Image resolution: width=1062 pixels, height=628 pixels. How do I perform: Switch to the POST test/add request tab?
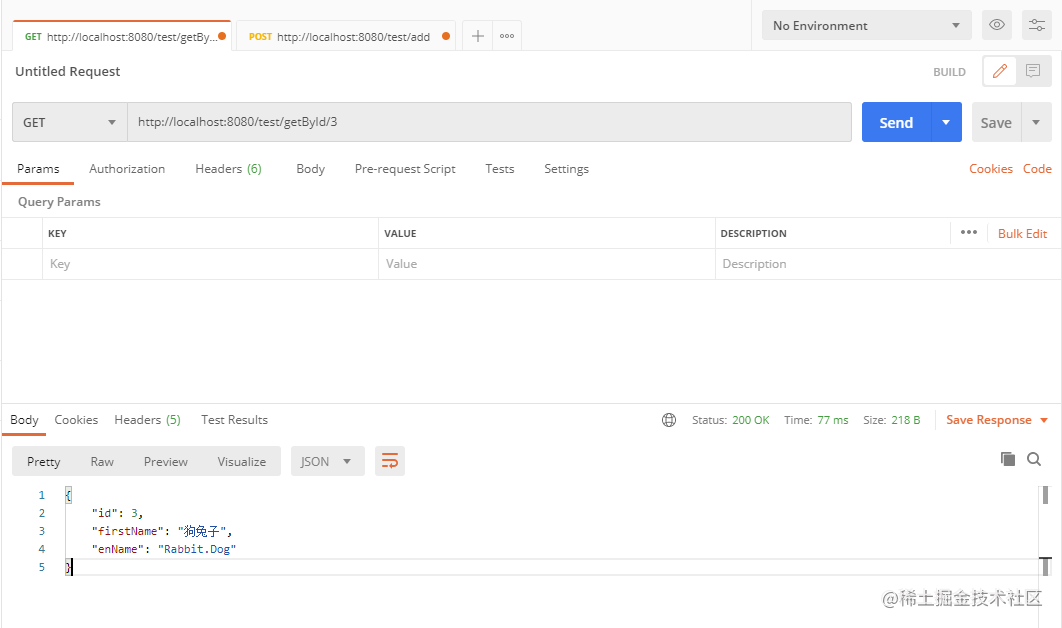click(x=345, y=37)
